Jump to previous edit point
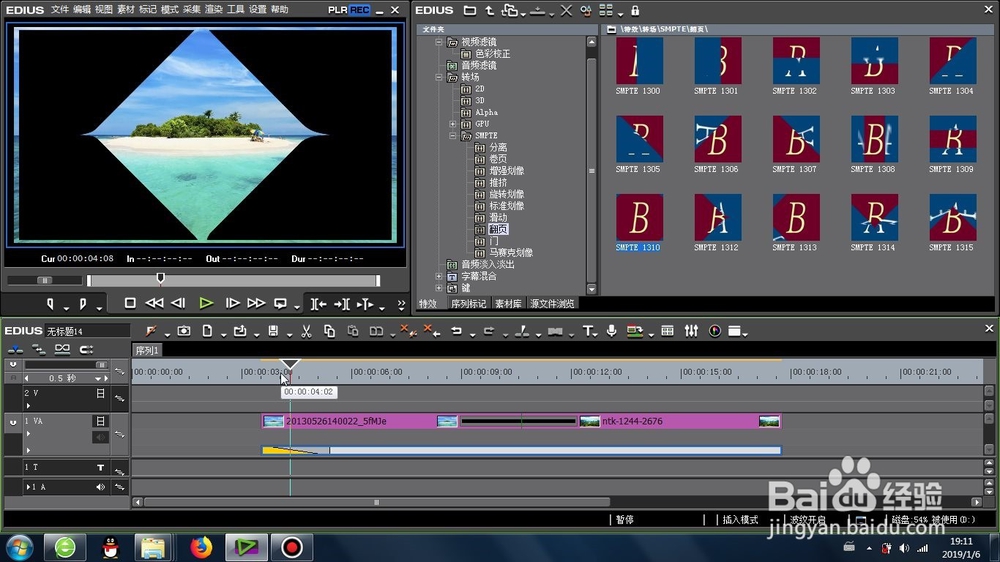 click(318, 304)
